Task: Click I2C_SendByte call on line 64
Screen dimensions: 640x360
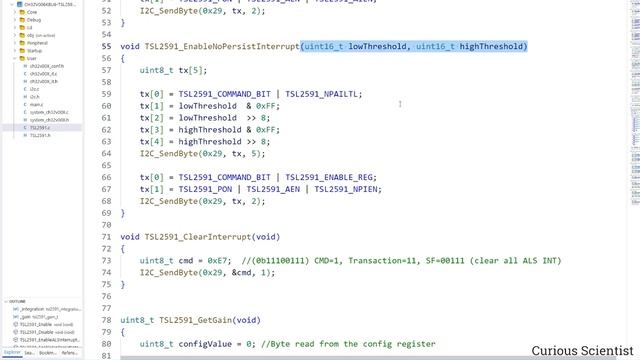Action: (x=169, y=154)
